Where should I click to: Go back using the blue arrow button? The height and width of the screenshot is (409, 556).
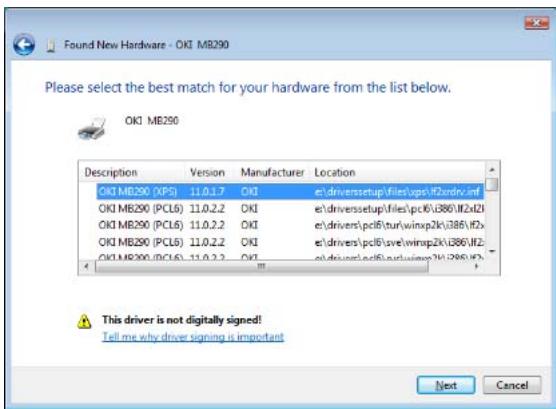point(24,45)
